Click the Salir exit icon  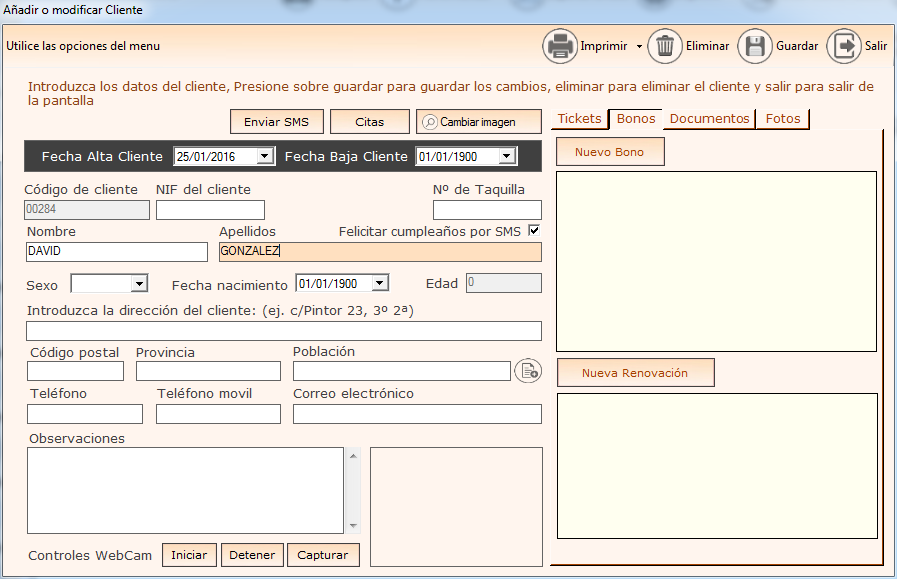point(844,46)
